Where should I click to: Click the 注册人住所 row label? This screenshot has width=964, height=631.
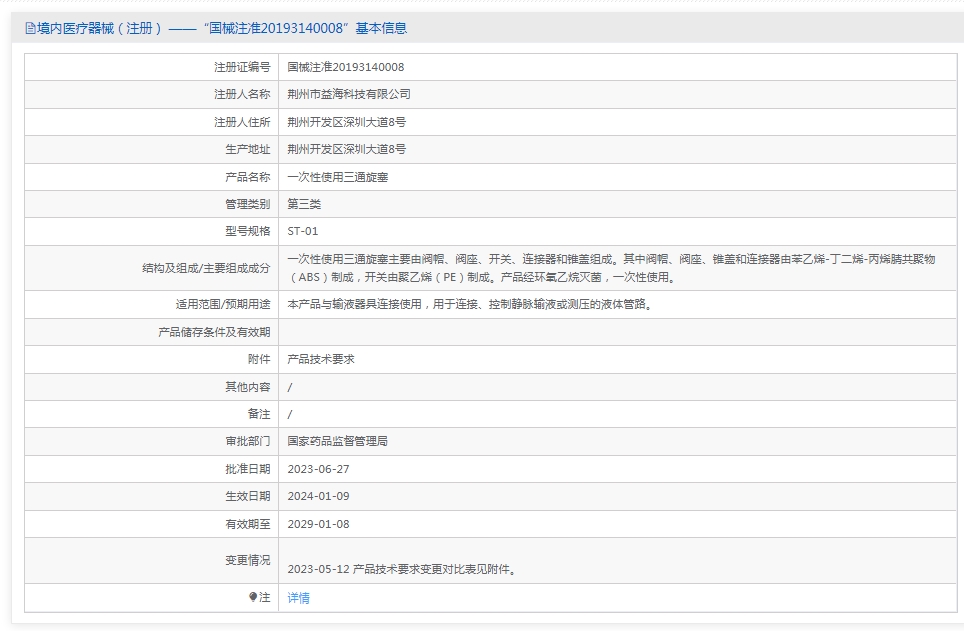(x=242, y=122)
